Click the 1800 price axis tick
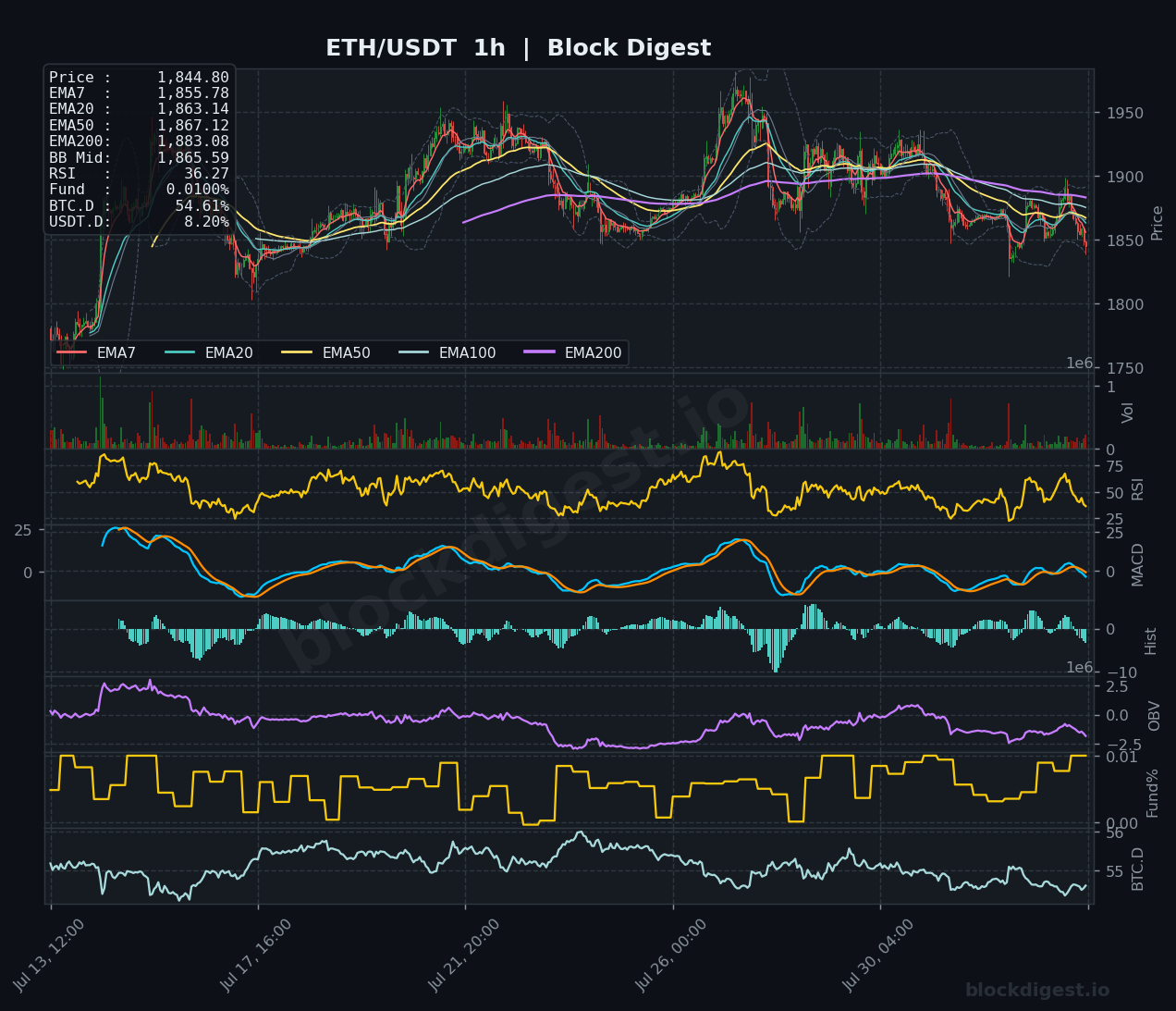The height and width of the screenshot is (1011, 1176). 1124,304
